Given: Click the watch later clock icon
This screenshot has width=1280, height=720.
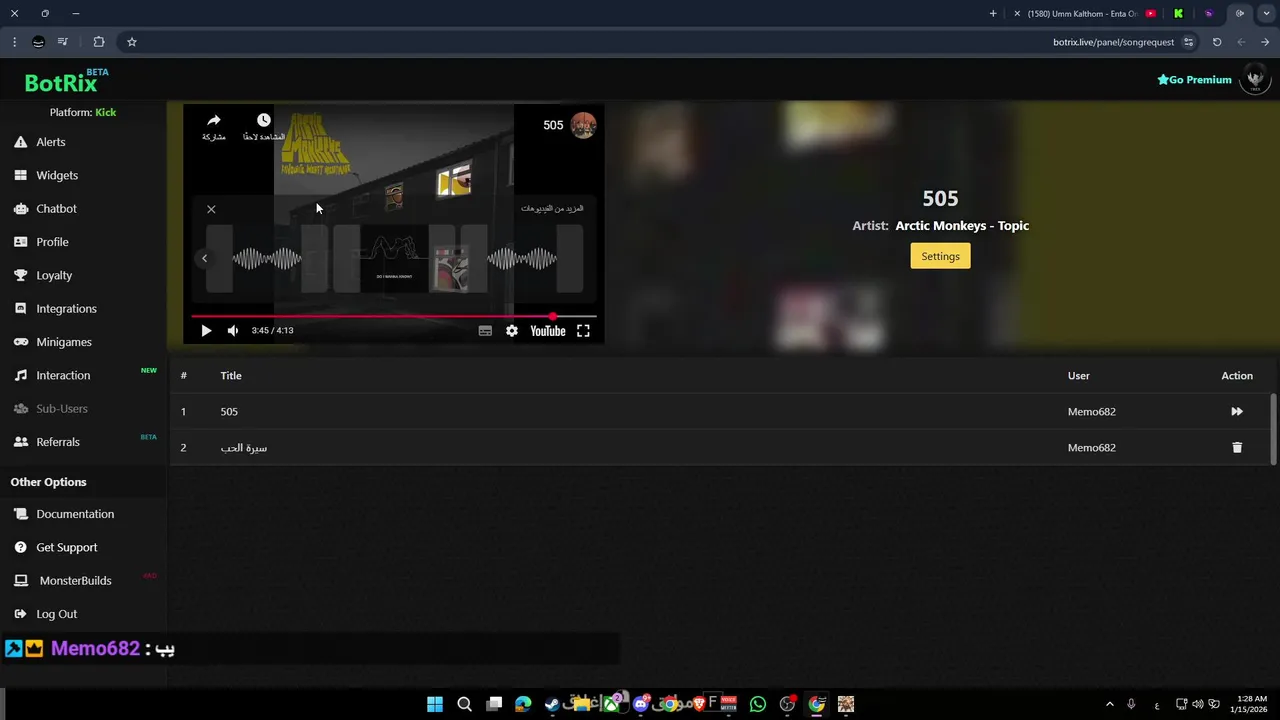Looking at the screenshot, I should (x=263, y=120).
